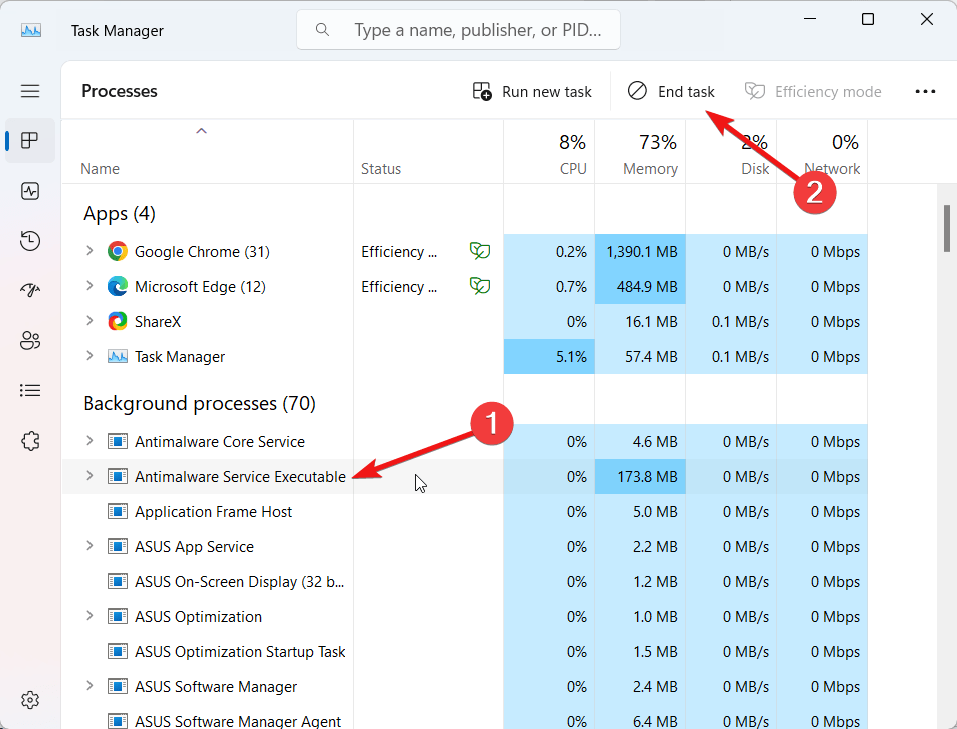Click the efficiency leaf icon for Google Chrome

[480, 250]
